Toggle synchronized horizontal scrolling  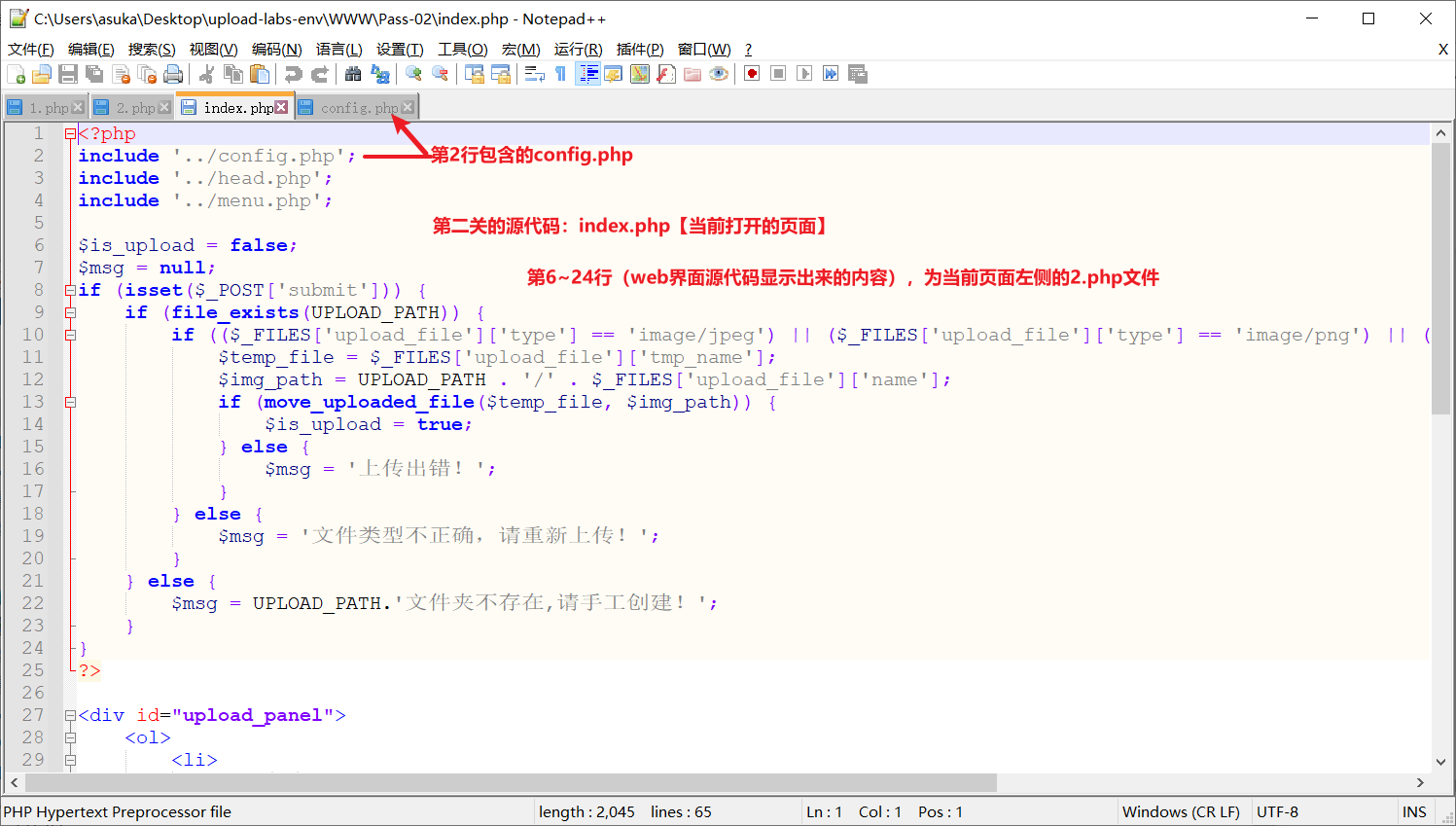(501, 74)
